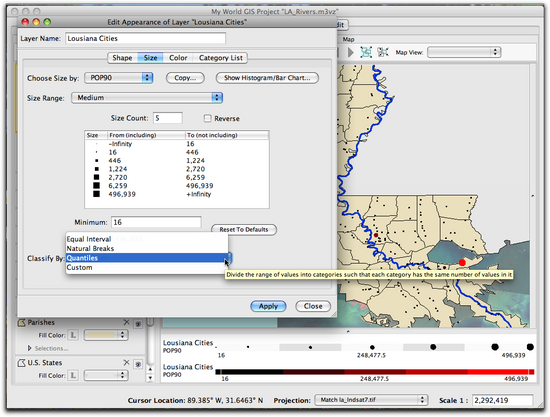Viewport: 550px width, 417px height.
Task: Click the '-Infinity' cell in size table
Action: (120, 144)
